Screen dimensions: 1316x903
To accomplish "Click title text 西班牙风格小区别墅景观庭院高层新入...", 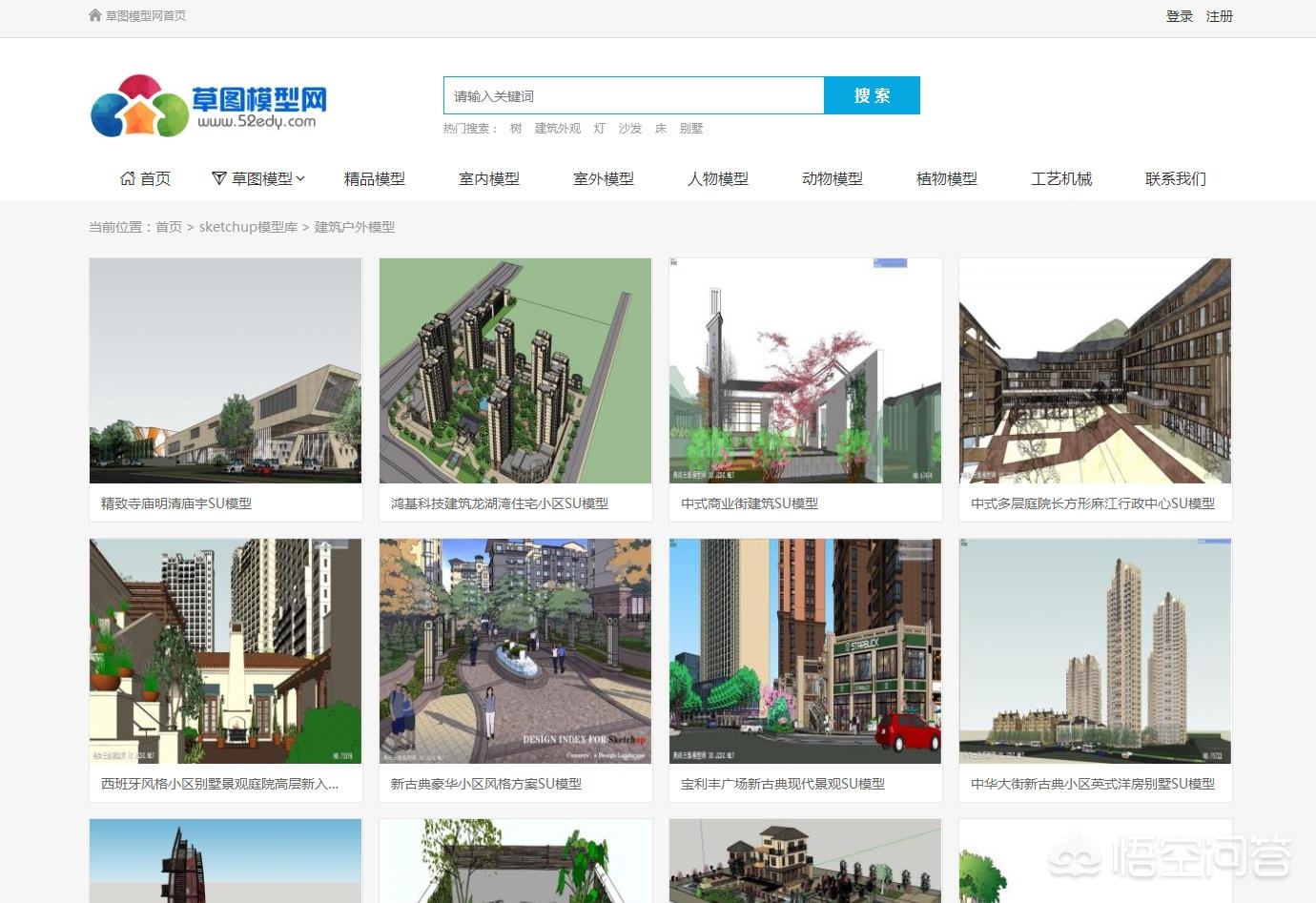I will [x=219, y=784].
